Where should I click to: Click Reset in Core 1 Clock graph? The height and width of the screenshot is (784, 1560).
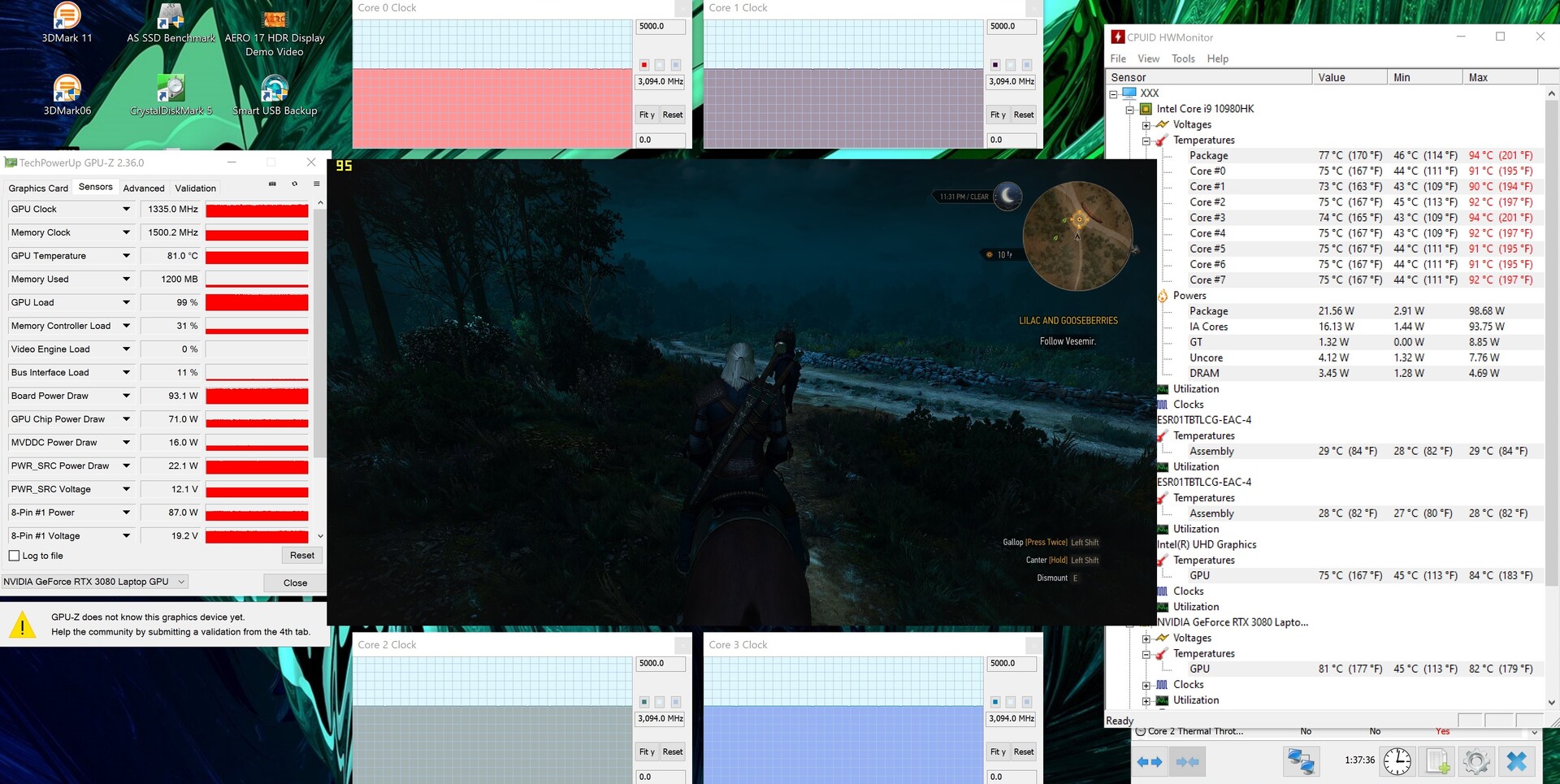[1024, 115]
